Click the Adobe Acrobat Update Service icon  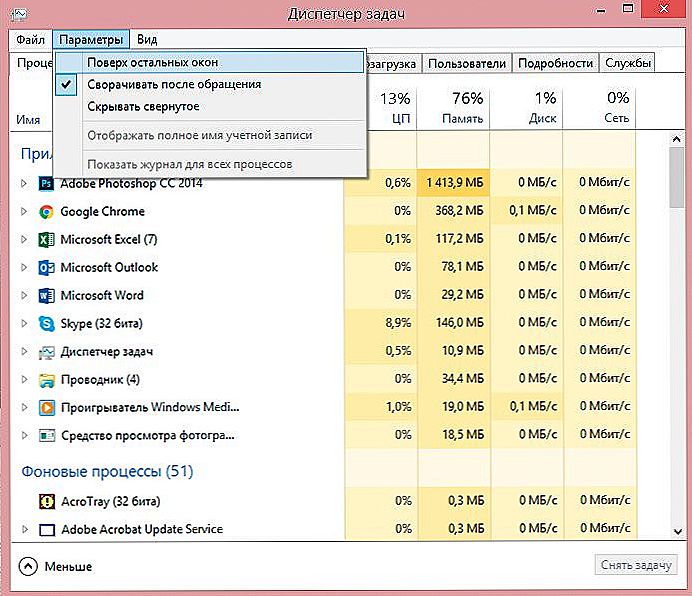pos(47,529)
